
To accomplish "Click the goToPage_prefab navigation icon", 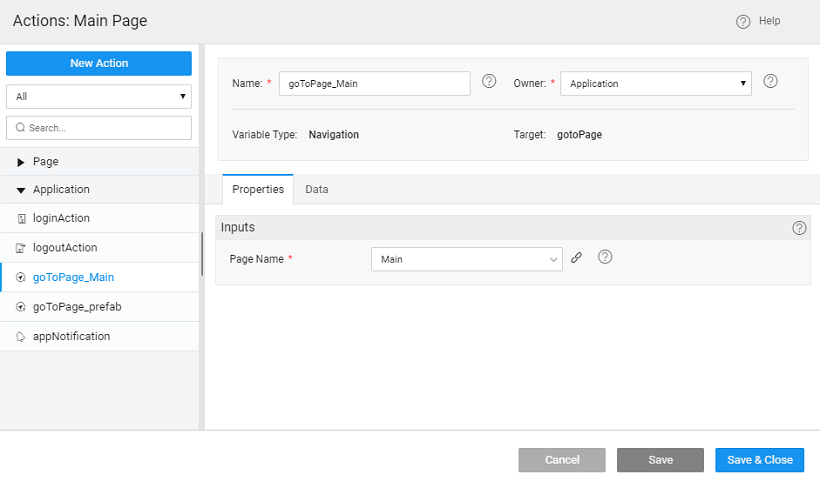I will pyautogui.click(x=21, y=307).
